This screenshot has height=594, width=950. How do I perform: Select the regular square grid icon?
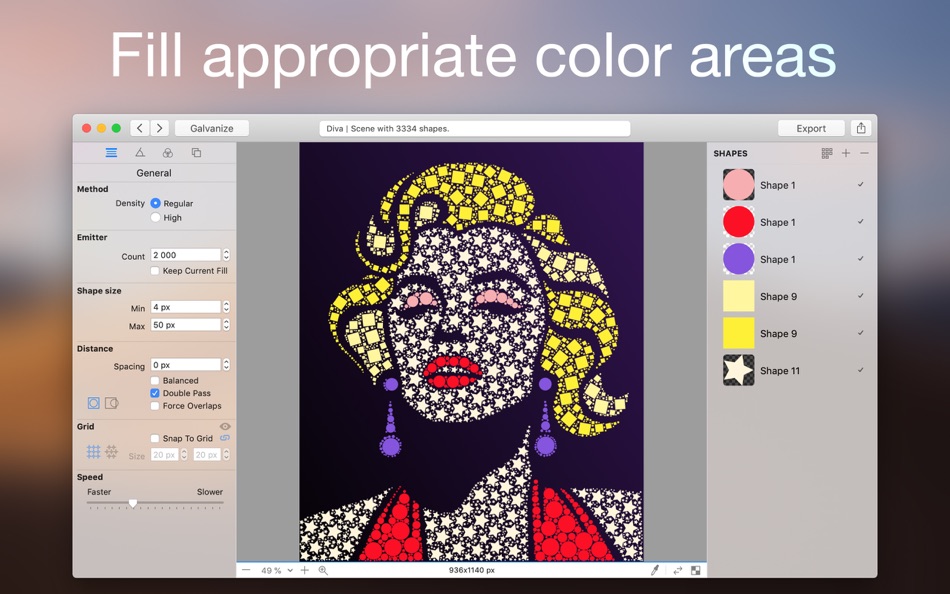tap(93, 451)
